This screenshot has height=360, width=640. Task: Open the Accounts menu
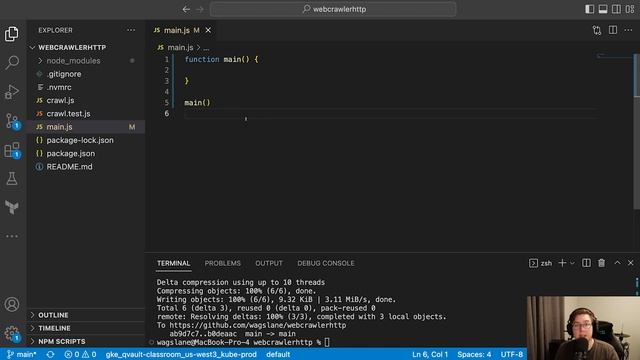12,304
